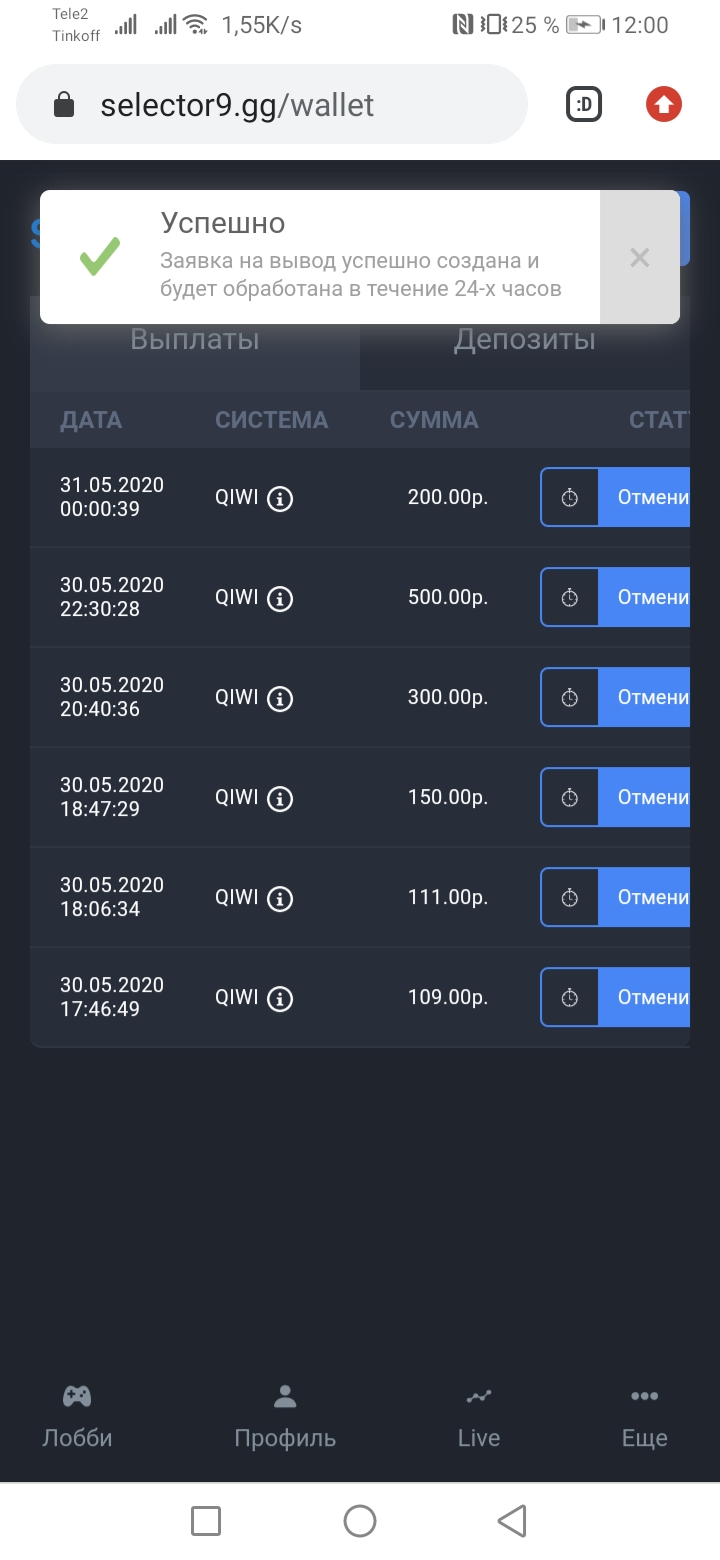Cancel the 150.00р. withdrawal request
720x1560 pixels.
point(644,797)
